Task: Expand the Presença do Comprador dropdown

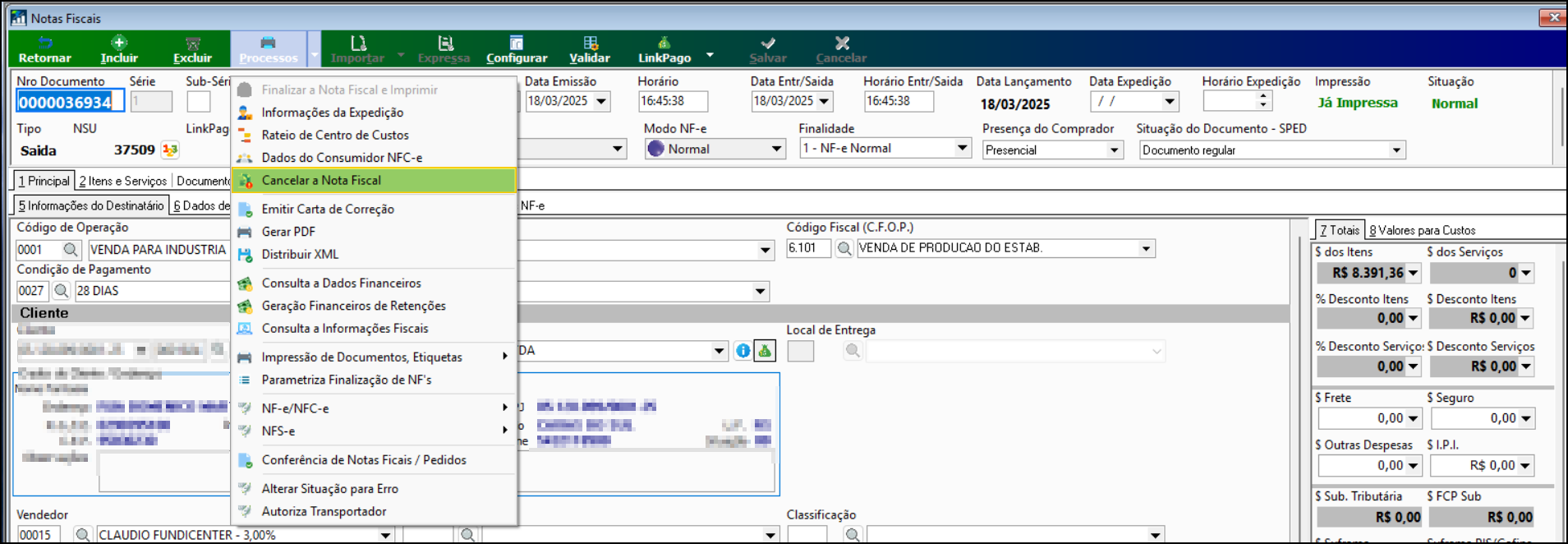Action: 1115,150
